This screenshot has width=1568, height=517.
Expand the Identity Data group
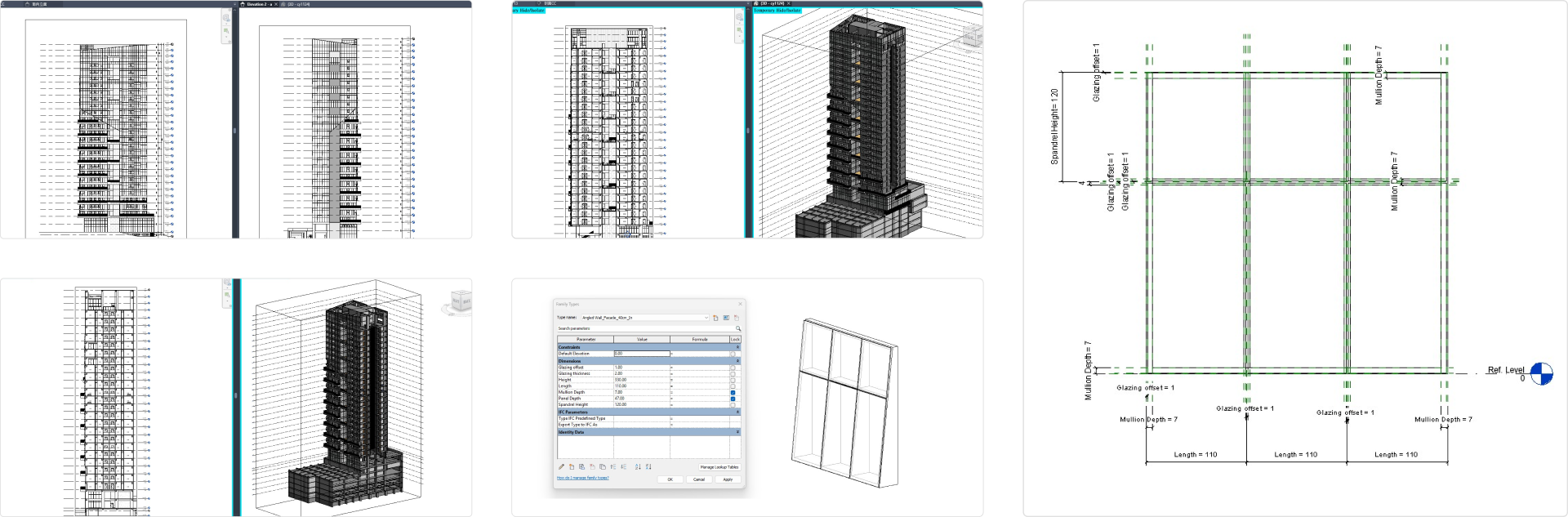737,432
